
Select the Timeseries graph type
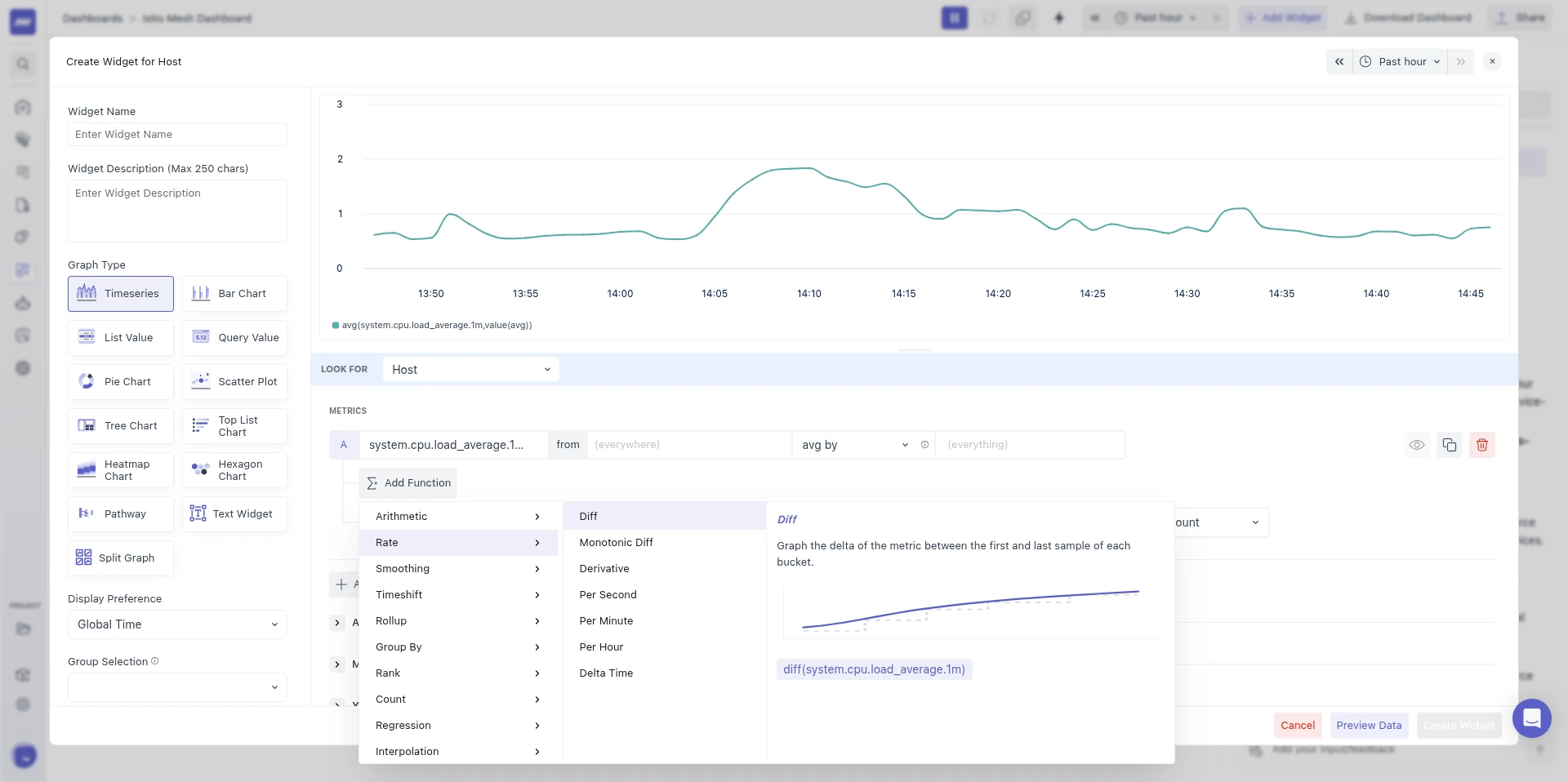(121, 294)
